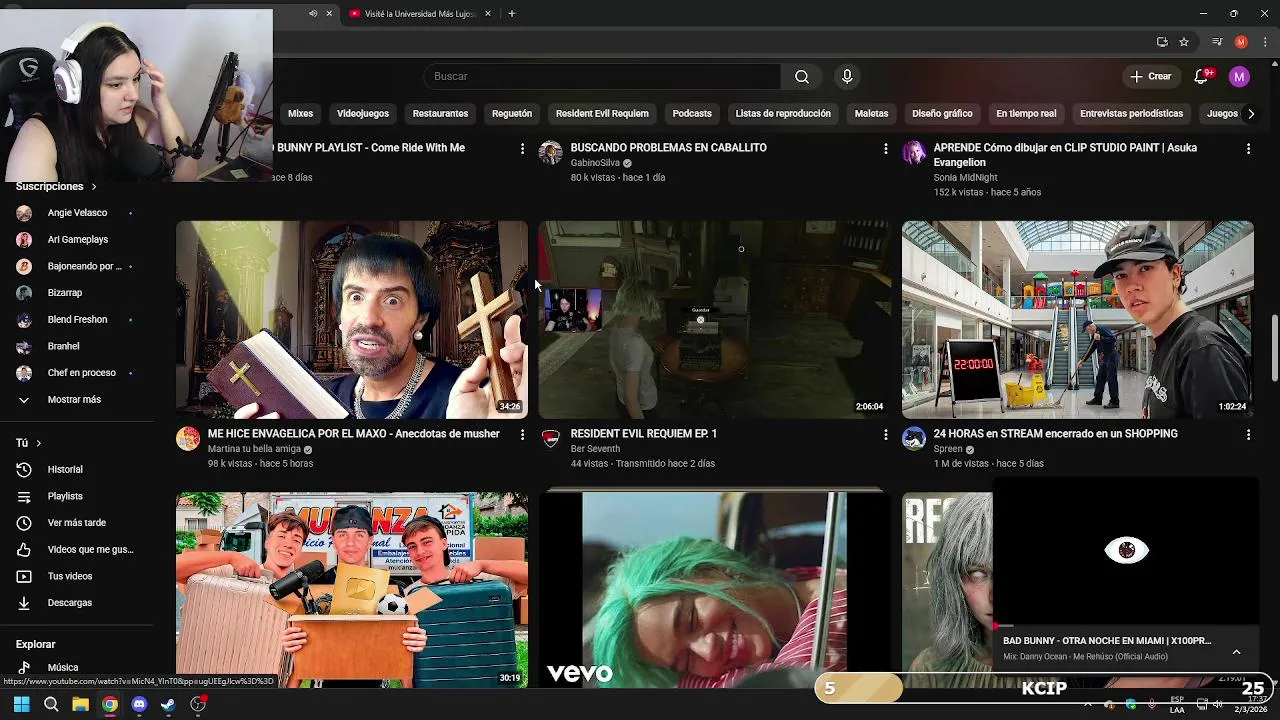The height and width of the screenshot is (720, 1280).
Task: Open the taskbar search
Action: point(51,705)
